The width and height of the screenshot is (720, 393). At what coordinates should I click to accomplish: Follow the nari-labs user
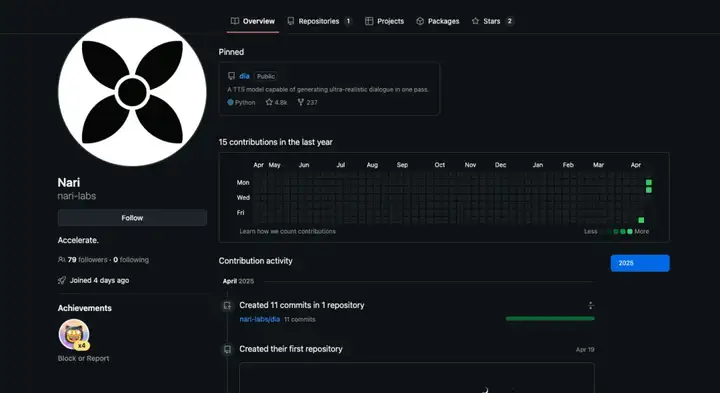tap(132, 218)
